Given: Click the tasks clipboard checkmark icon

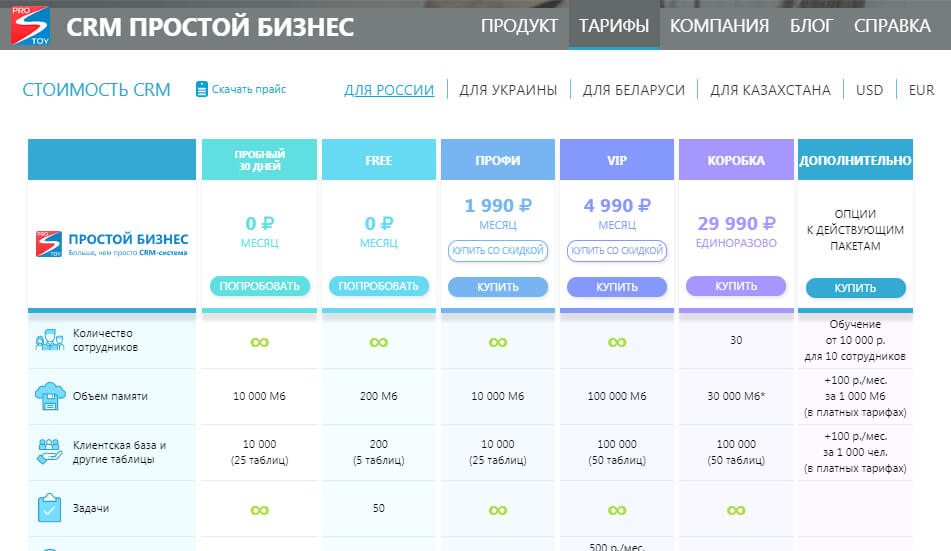Looking at the screenshot, I should click(x=49, y=508).
